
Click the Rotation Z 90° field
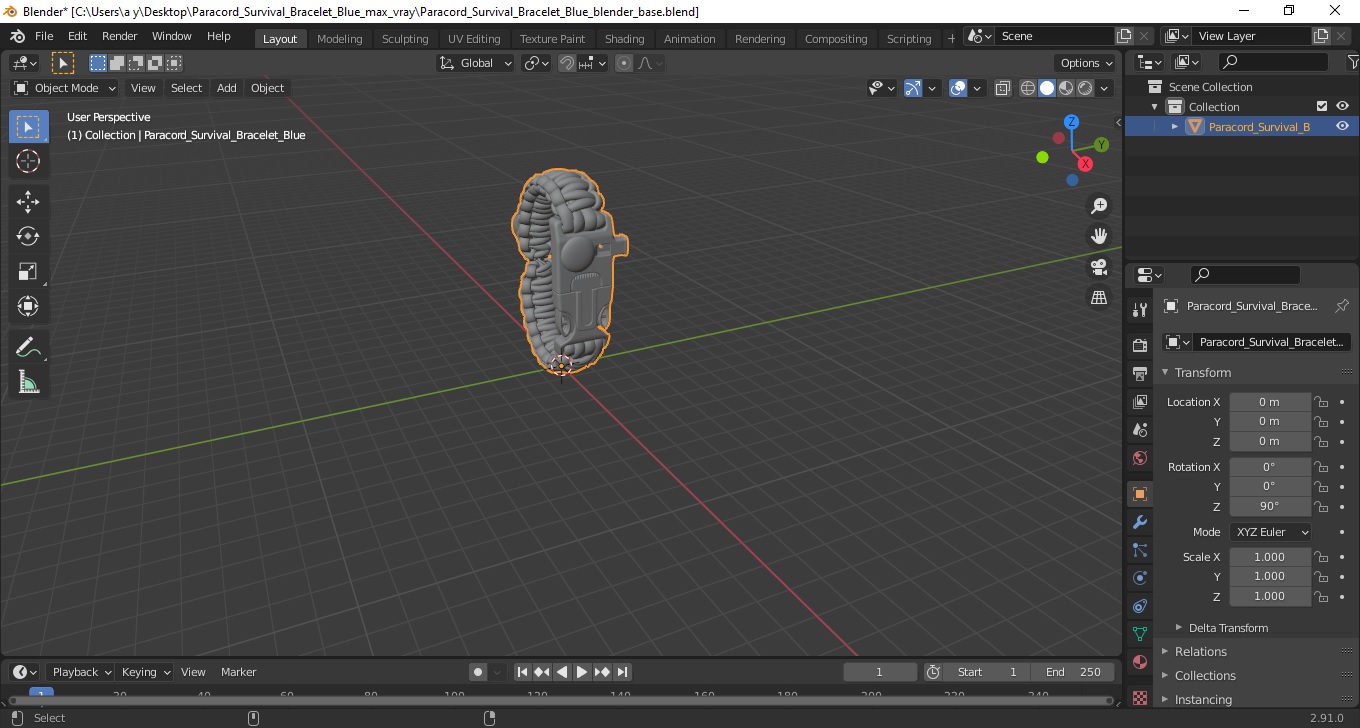[1269, 506]
